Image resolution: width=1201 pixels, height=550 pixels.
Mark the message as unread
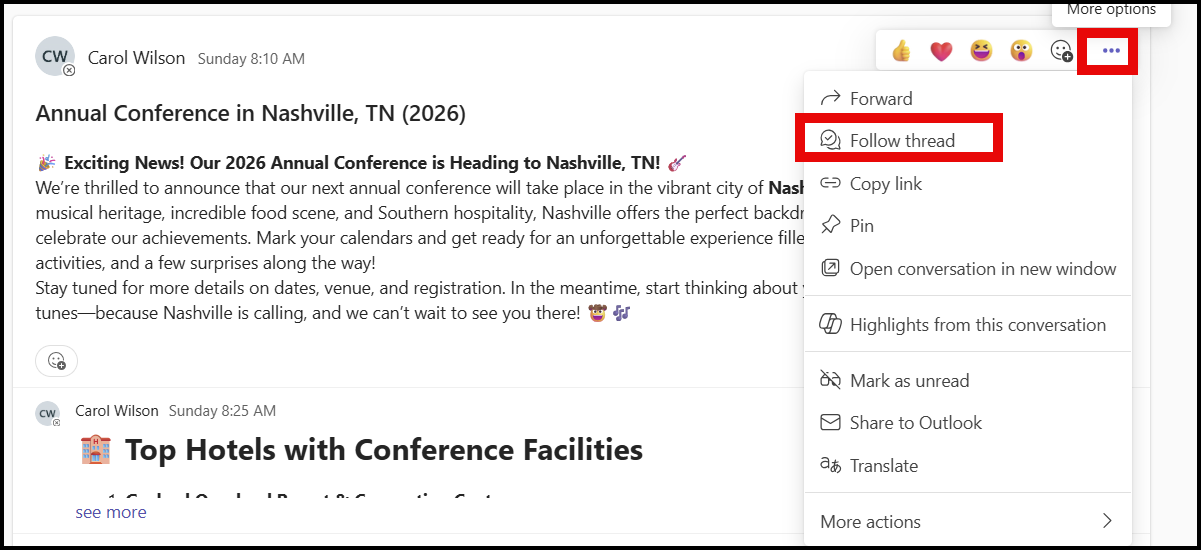pos(908,381)
